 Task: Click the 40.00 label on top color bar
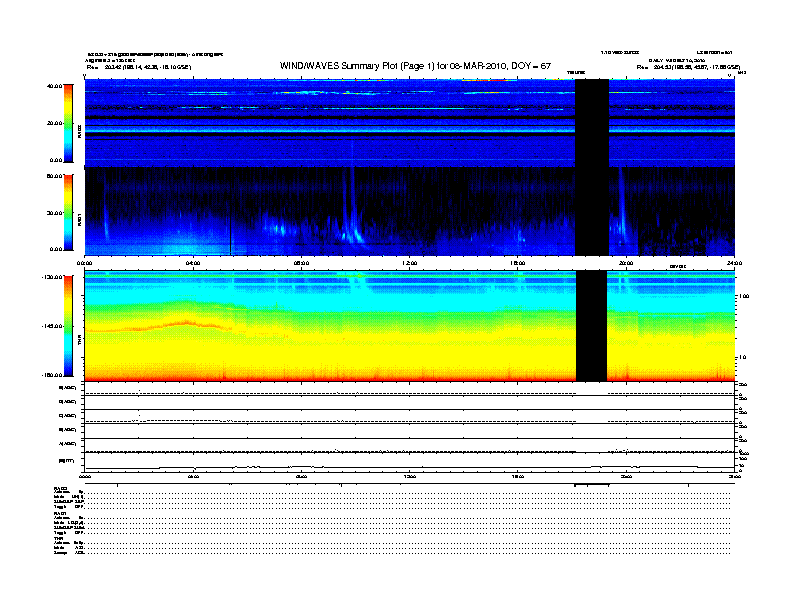54,86
